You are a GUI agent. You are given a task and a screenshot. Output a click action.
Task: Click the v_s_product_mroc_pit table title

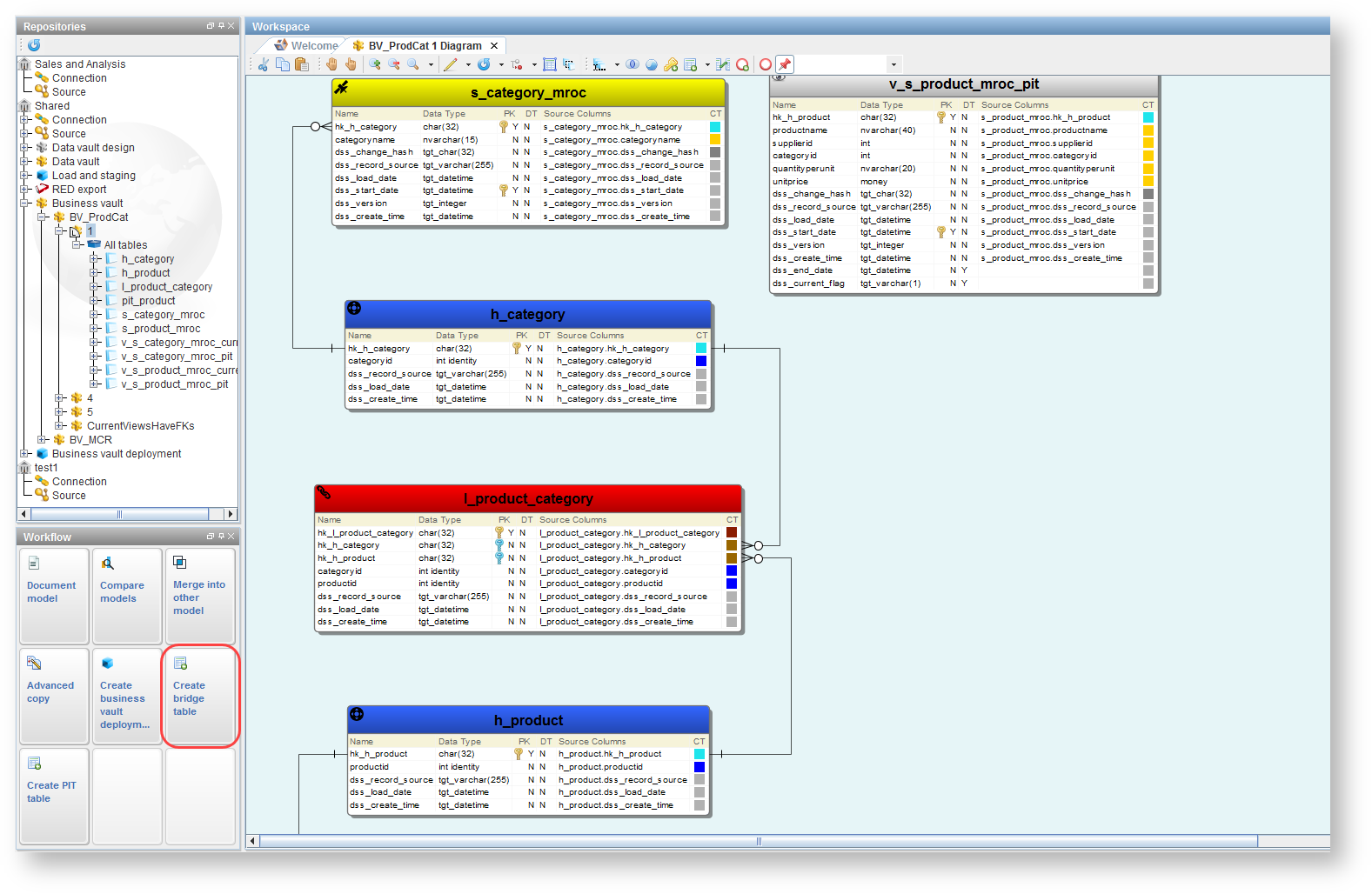coord(964,84)
